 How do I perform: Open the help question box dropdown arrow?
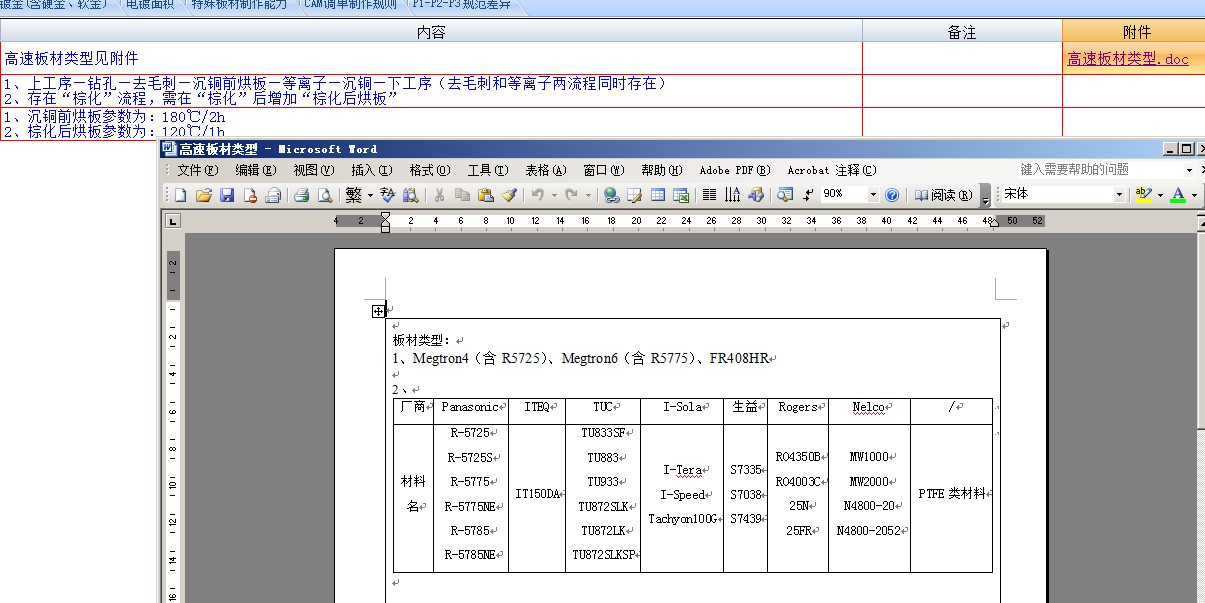coord(1189,170)
